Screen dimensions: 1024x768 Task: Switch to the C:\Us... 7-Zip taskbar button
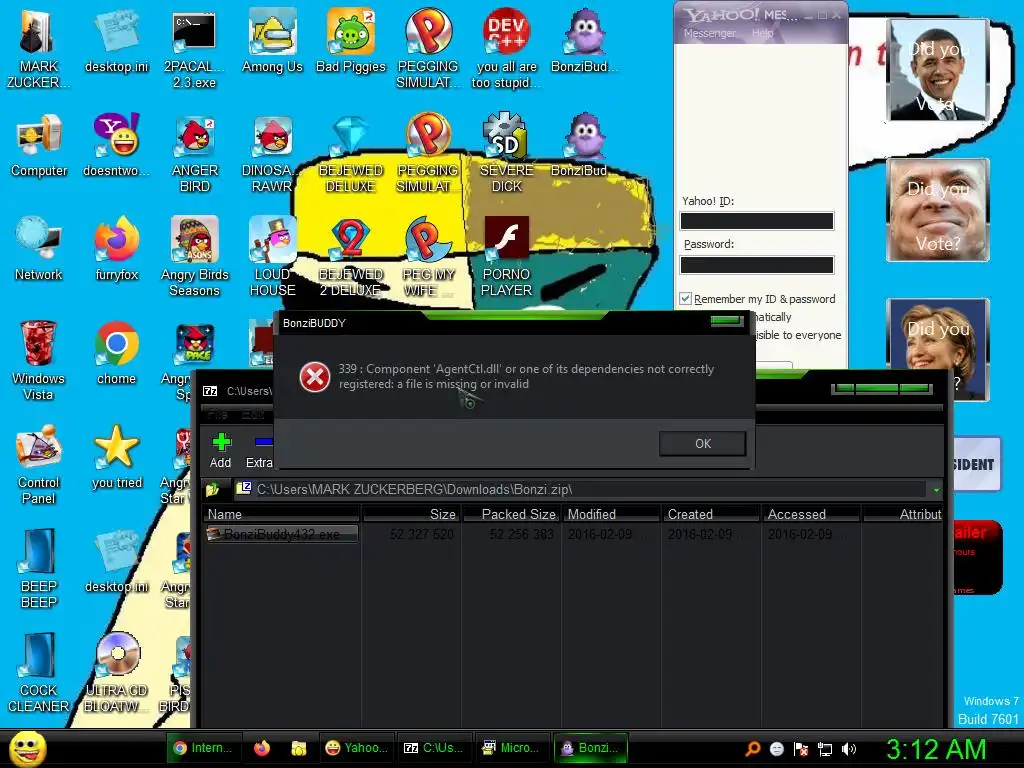click(x=434, y=748)
